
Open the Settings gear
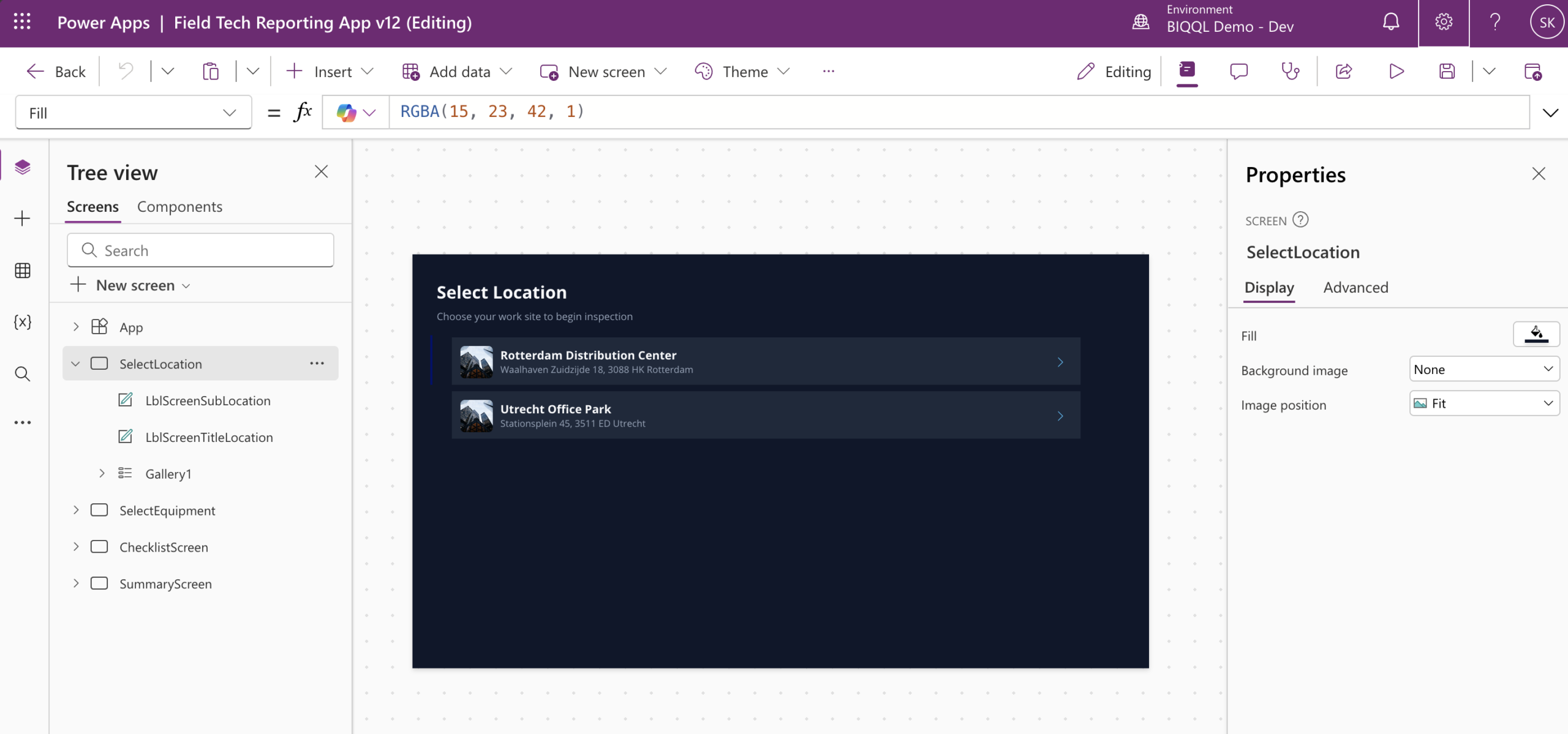(1444, 22)
